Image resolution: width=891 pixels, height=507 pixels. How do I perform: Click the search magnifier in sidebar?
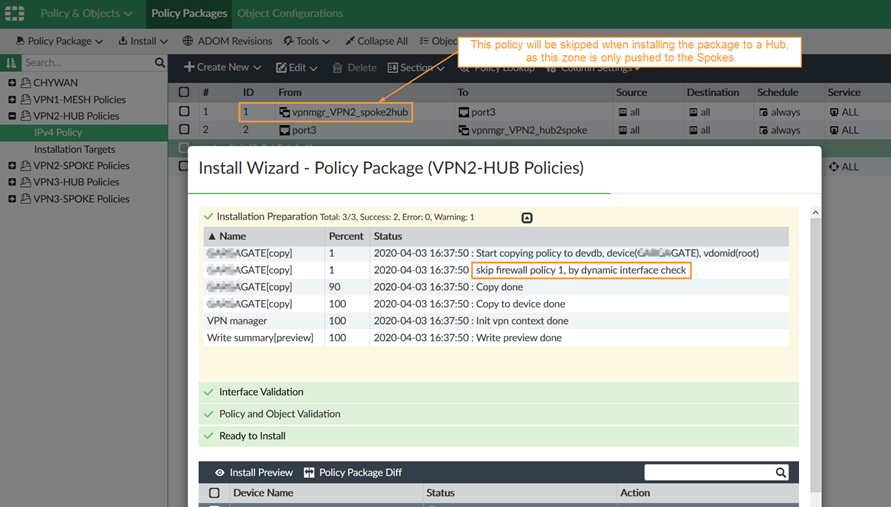tap(160, 63)
